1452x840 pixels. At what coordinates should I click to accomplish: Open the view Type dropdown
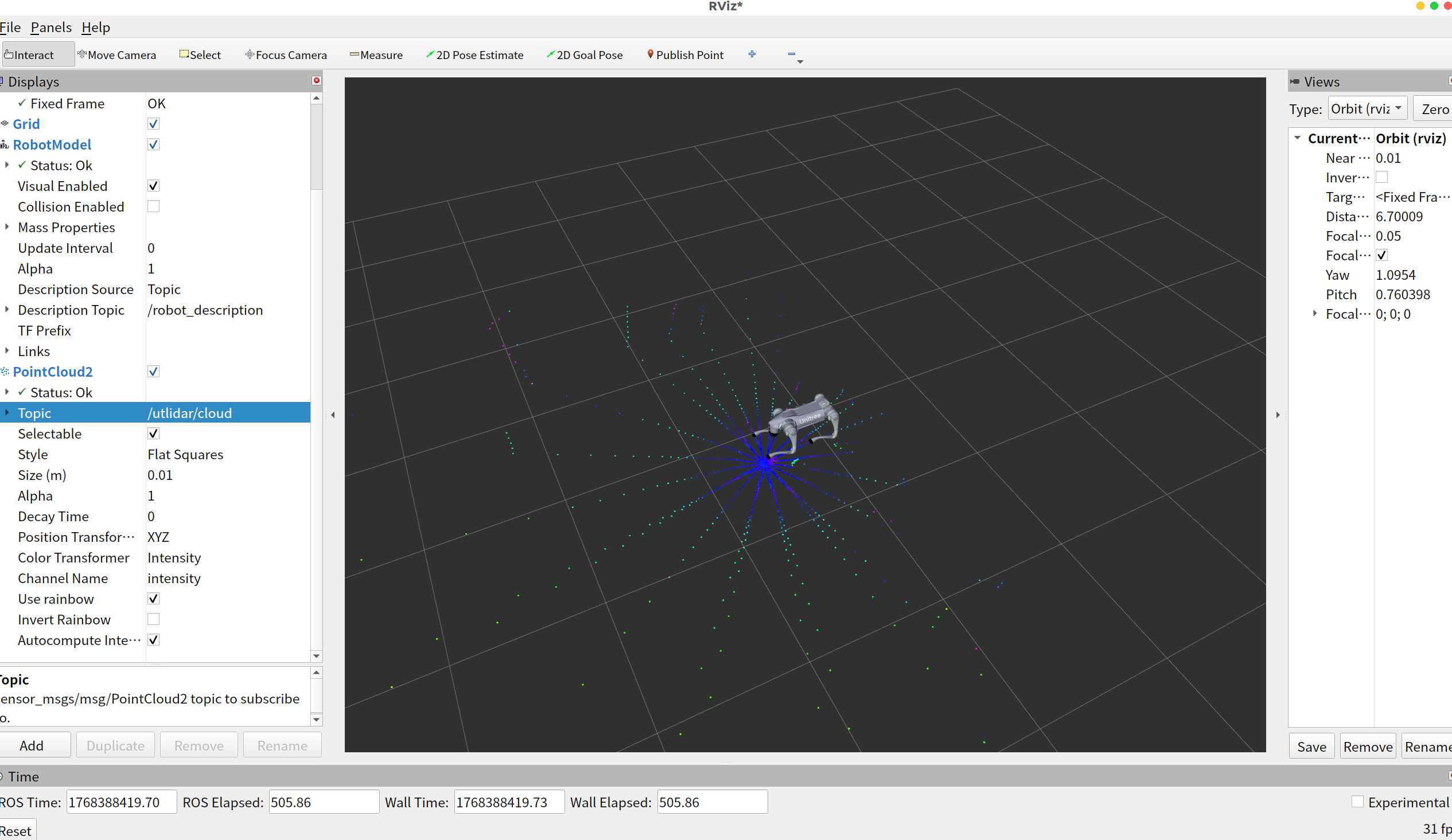(x=1367, y=109)
